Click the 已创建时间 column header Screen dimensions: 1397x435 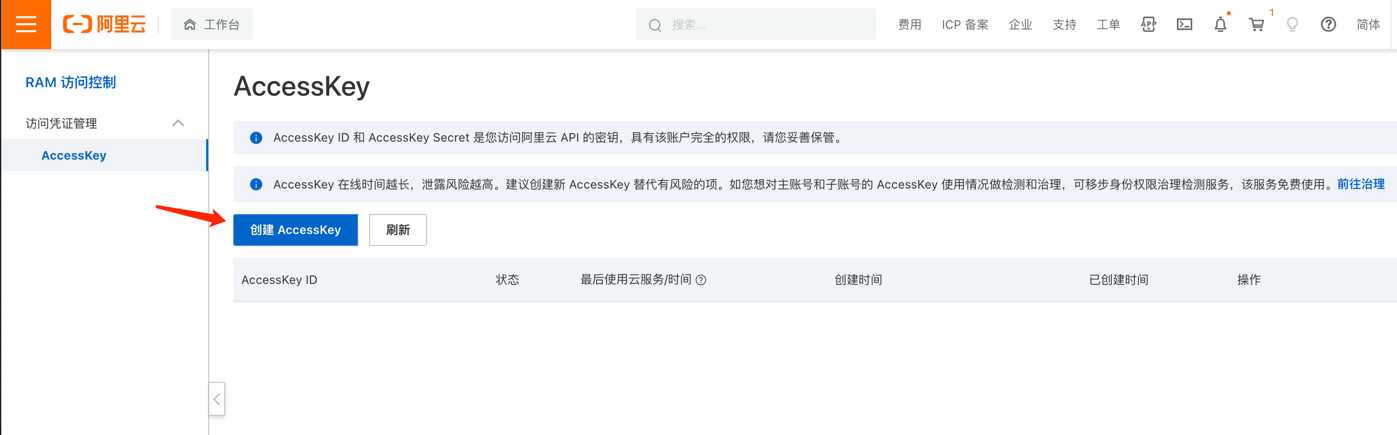(x=1118, y=280)
